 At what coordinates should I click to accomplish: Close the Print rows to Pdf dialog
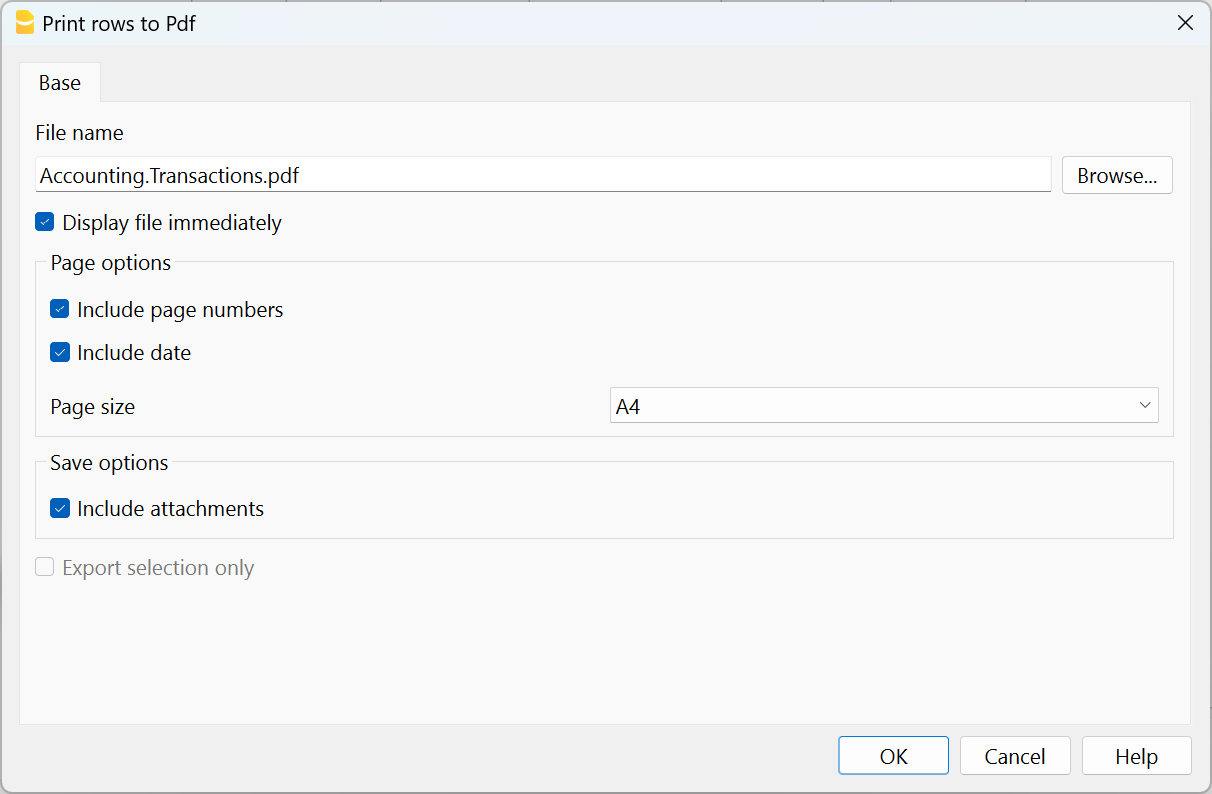(x=1185, y=23)
